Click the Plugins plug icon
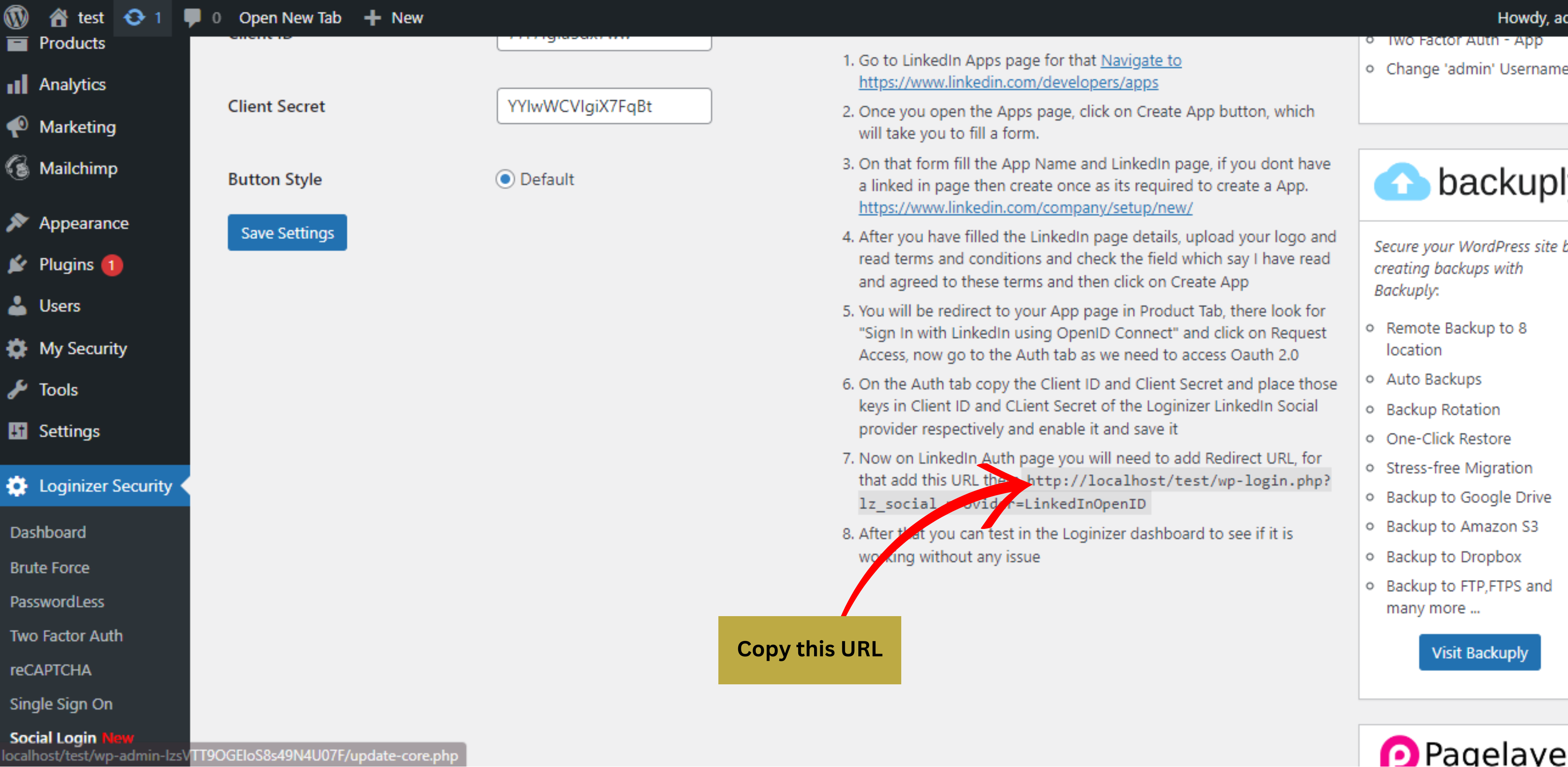The image size is (1568, 767). coord(17,264)
